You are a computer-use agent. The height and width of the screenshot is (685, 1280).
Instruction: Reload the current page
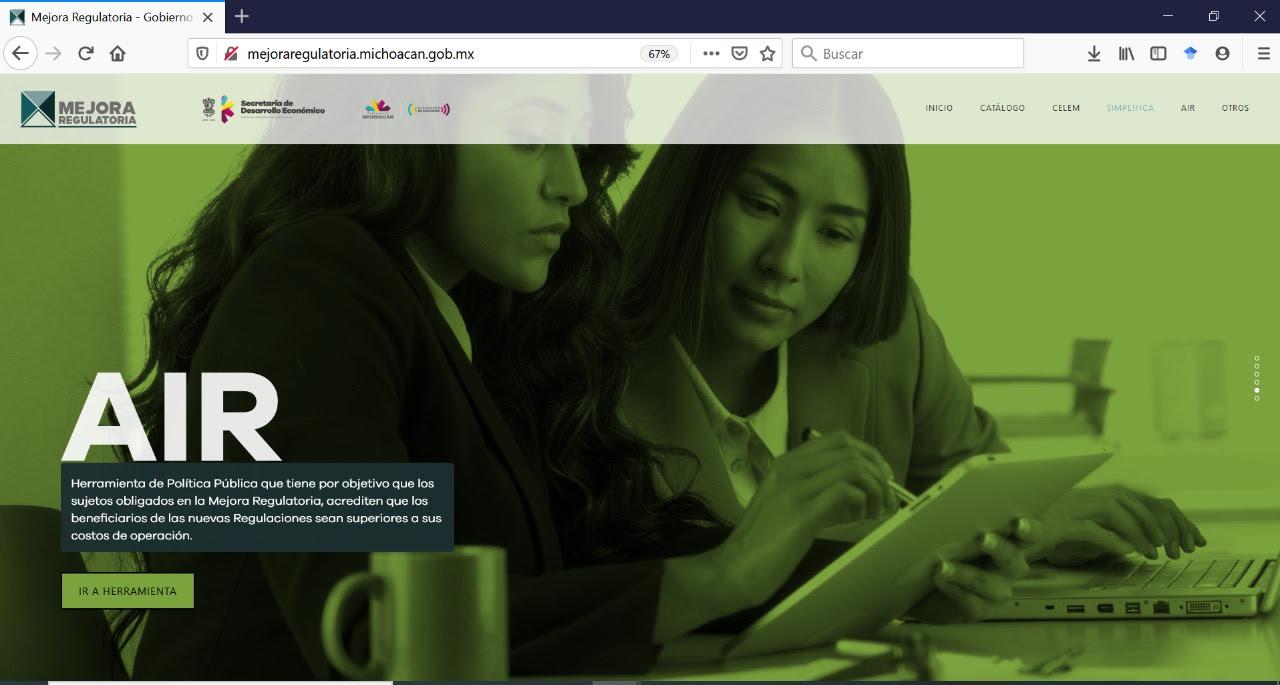(86, 54)
